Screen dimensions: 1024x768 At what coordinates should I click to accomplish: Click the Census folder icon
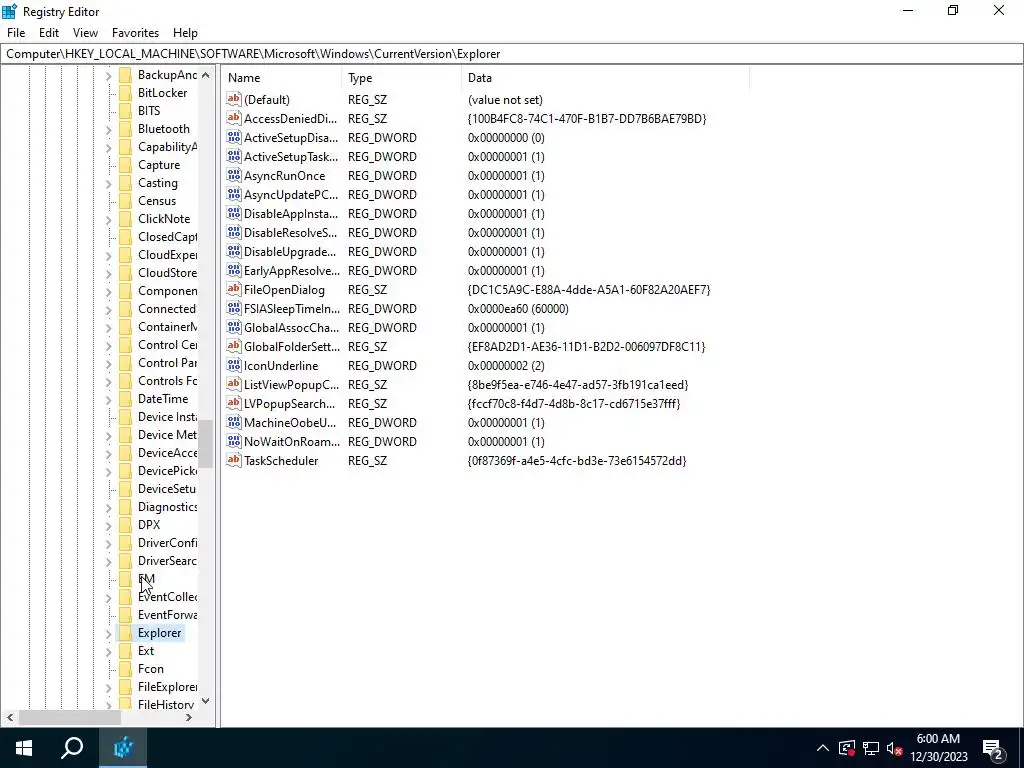(125, 200)
